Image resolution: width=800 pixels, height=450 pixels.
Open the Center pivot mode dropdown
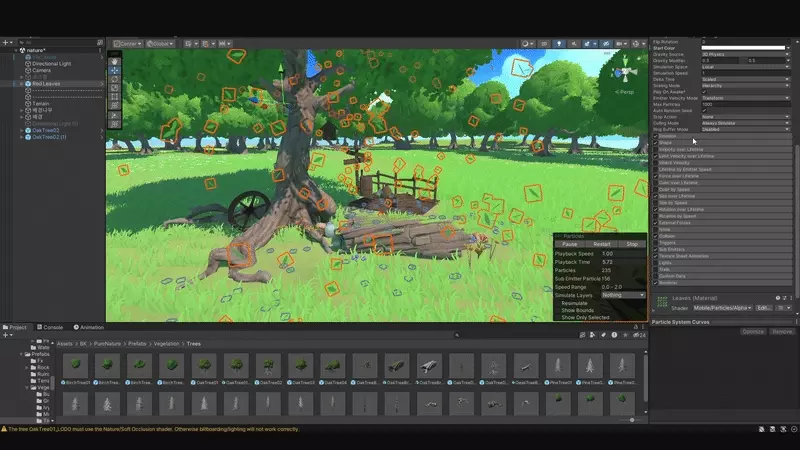128,44
